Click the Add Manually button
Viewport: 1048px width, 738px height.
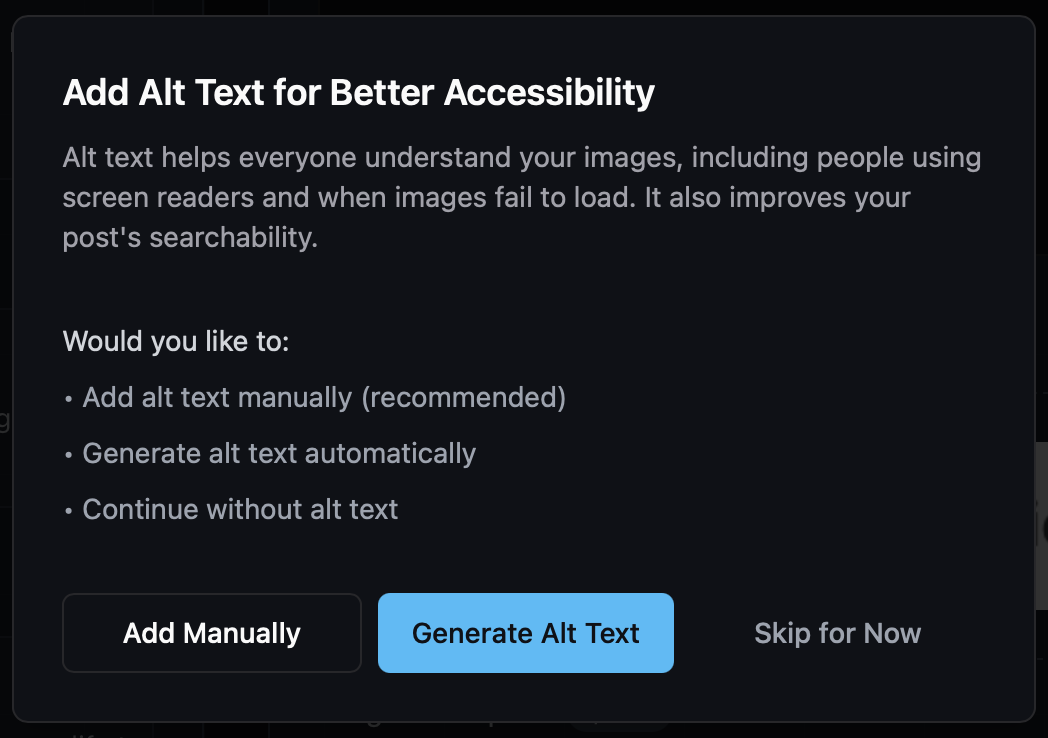(x=212, y=632)
